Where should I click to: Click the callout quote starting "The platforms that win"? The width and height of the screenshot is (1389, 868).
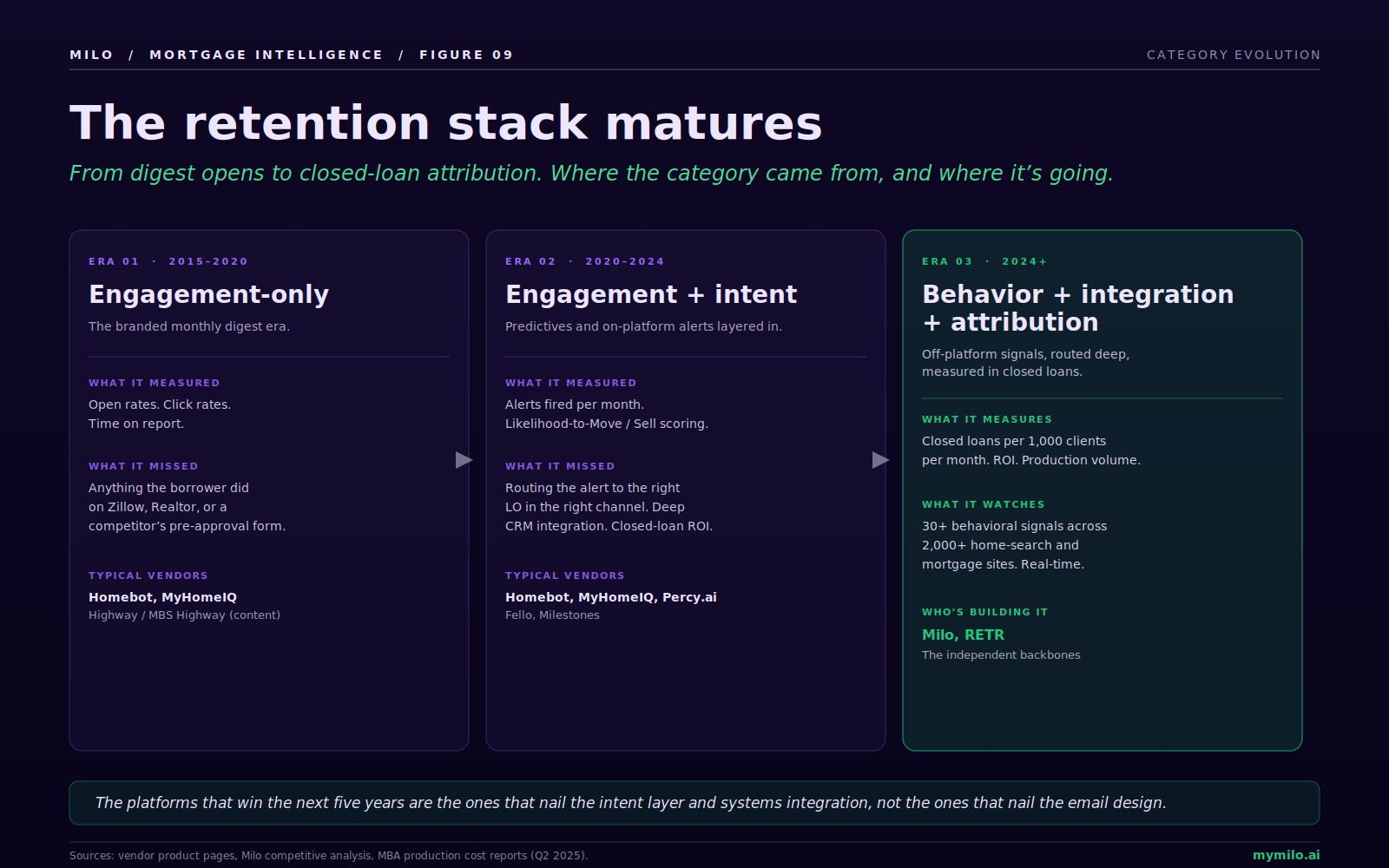point(630,803)
